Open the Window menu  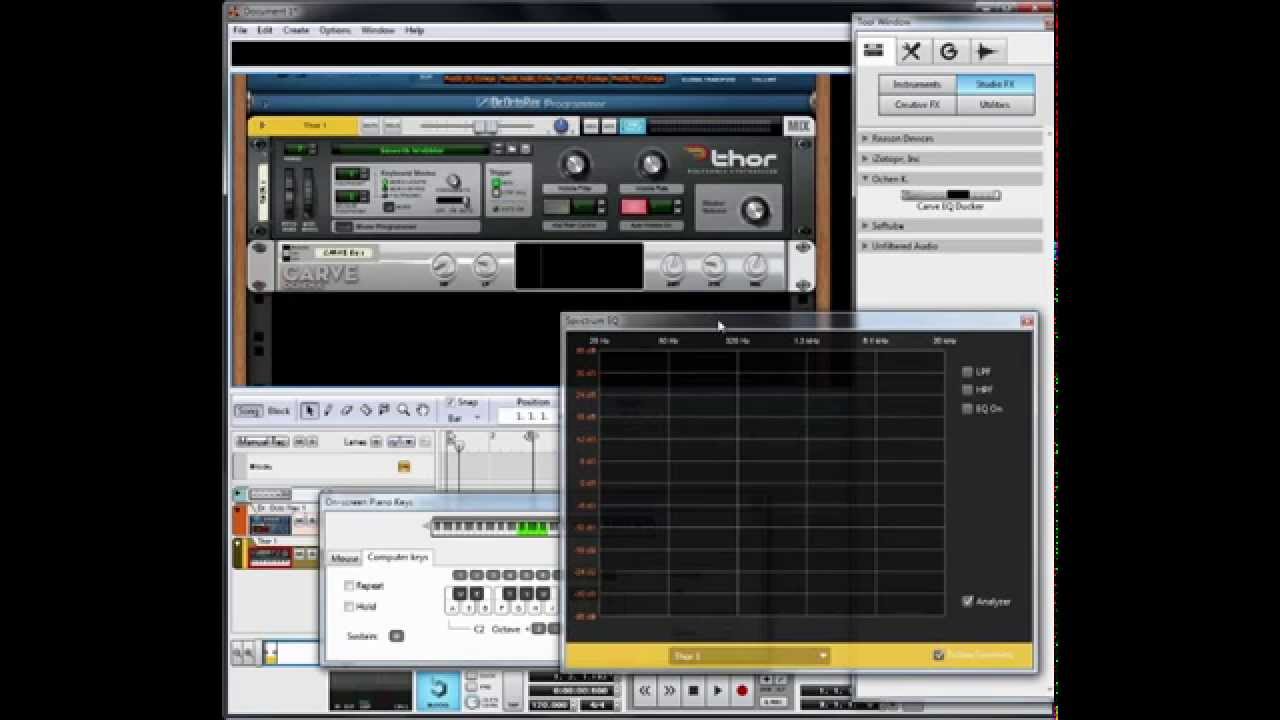(378, 31)
